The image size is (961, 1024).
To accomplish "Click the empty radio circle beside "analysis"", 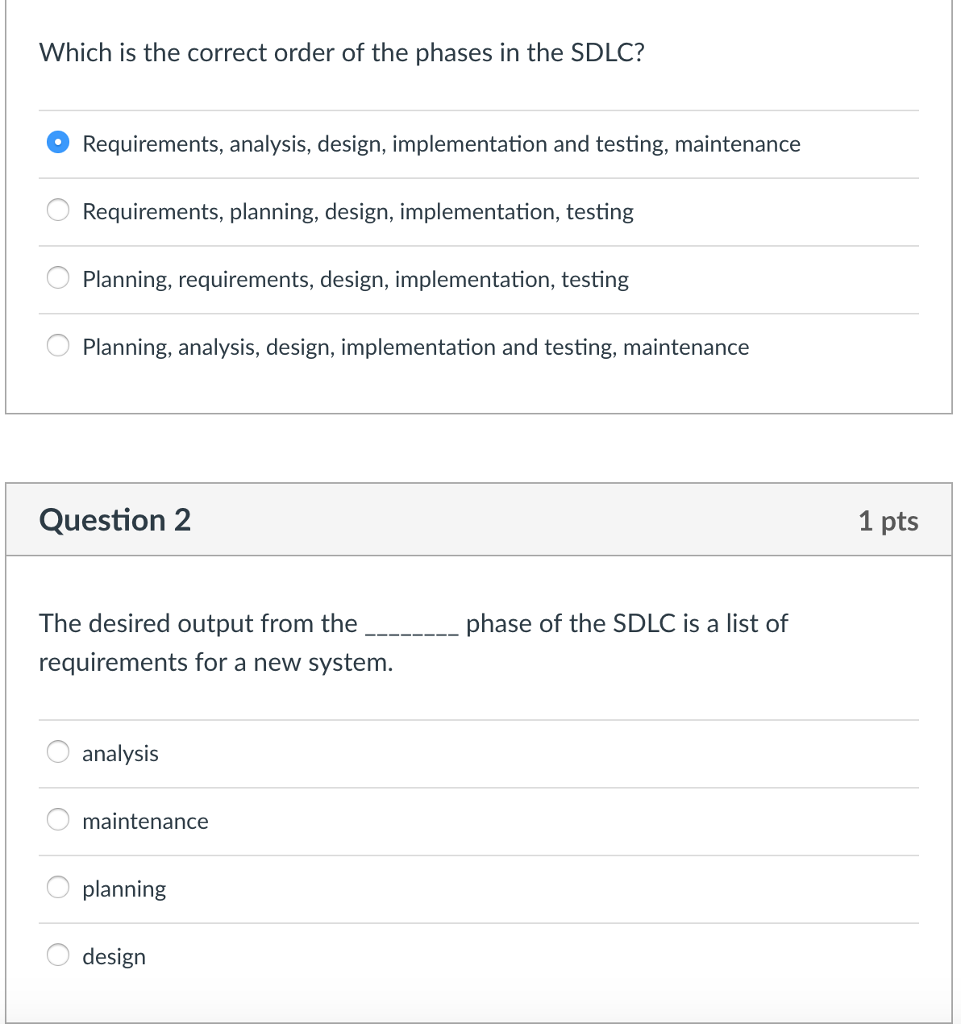I will pyautogui.click(x=57, y=751).
